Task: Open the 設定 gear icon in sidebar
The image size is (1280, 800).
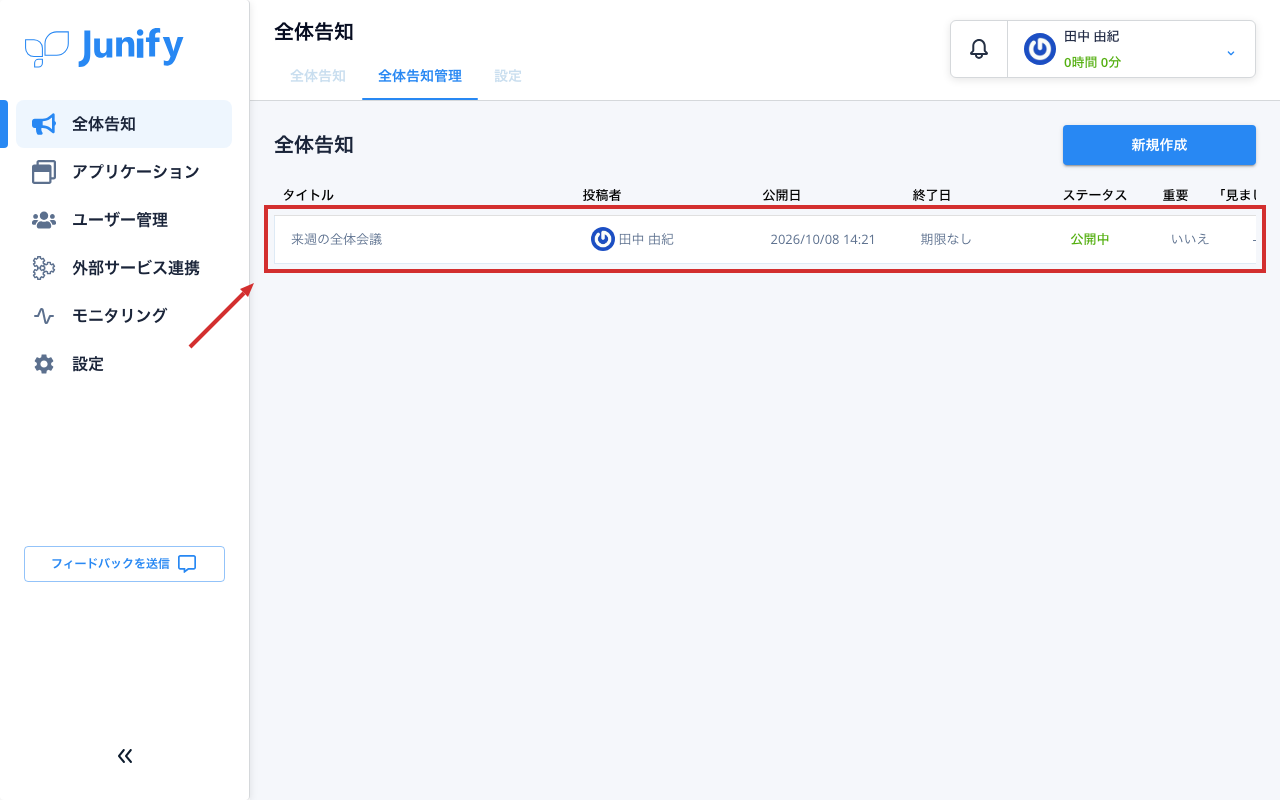Action: click(x=44, y=364)
